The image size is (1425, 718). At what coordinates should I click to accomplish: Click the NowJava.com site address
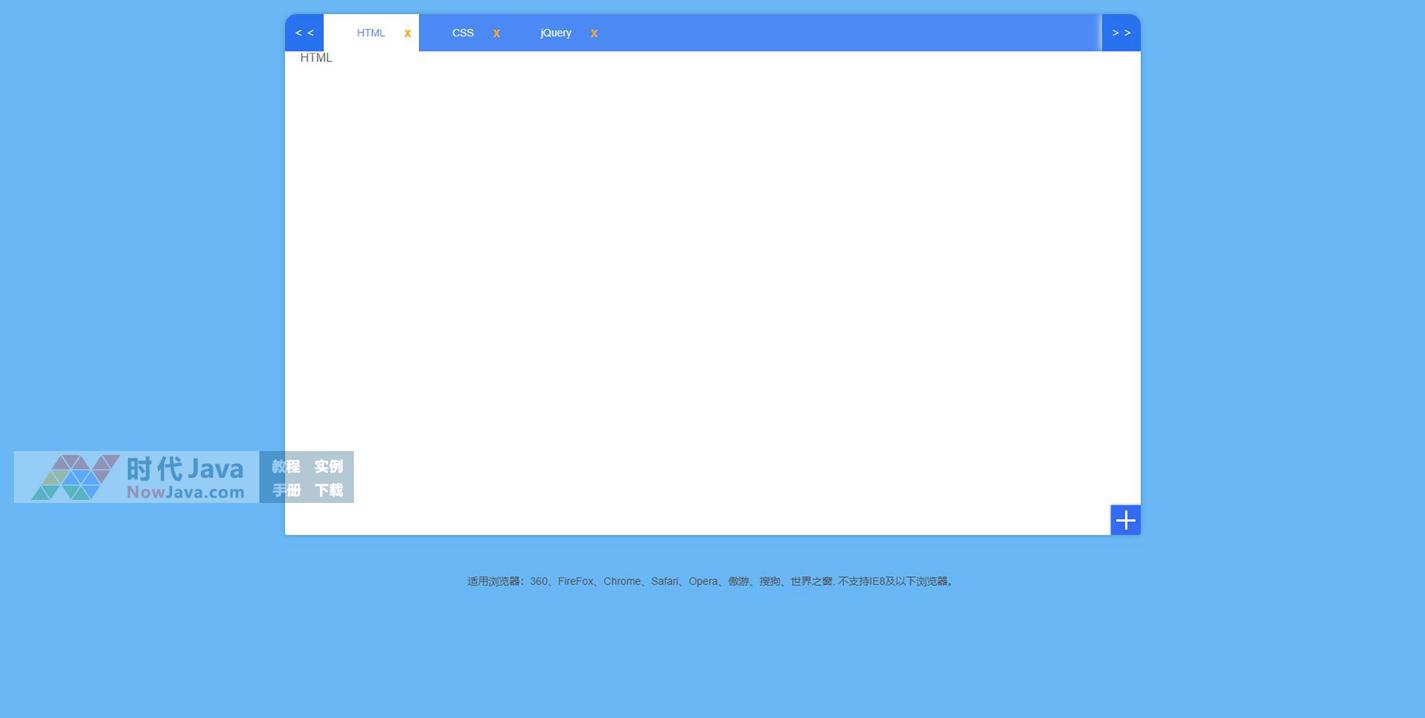pyautogui.click(x=185, y=492)
